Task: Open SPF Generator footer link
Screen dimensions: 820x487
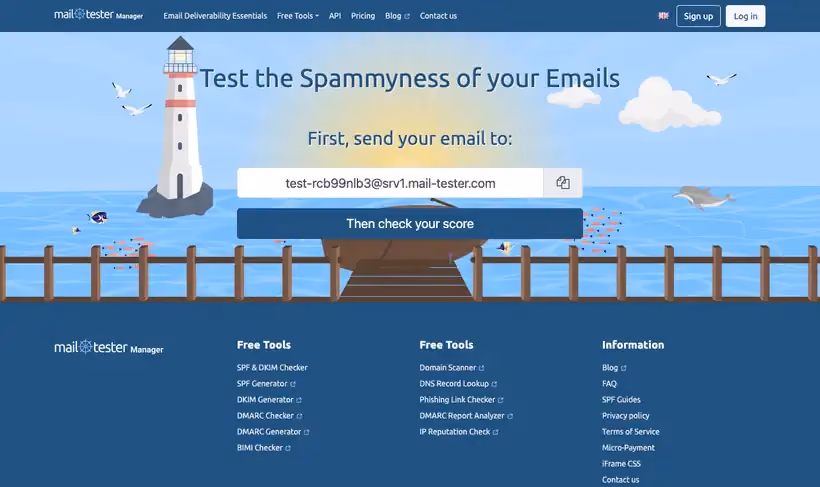Action: (x=266, y=383)
